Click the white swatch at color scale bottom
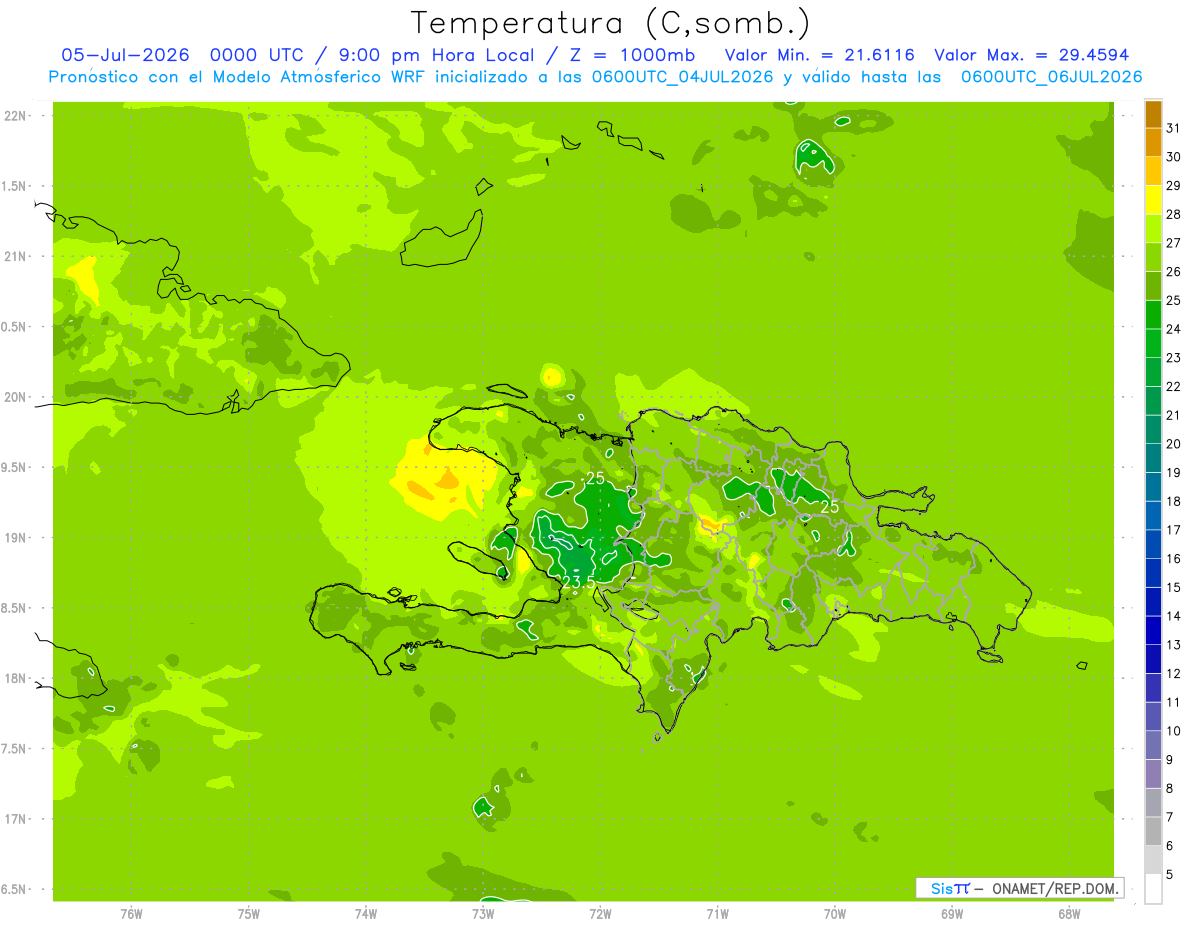This screenshot has height=927, width=1200. coord(1153,889)
